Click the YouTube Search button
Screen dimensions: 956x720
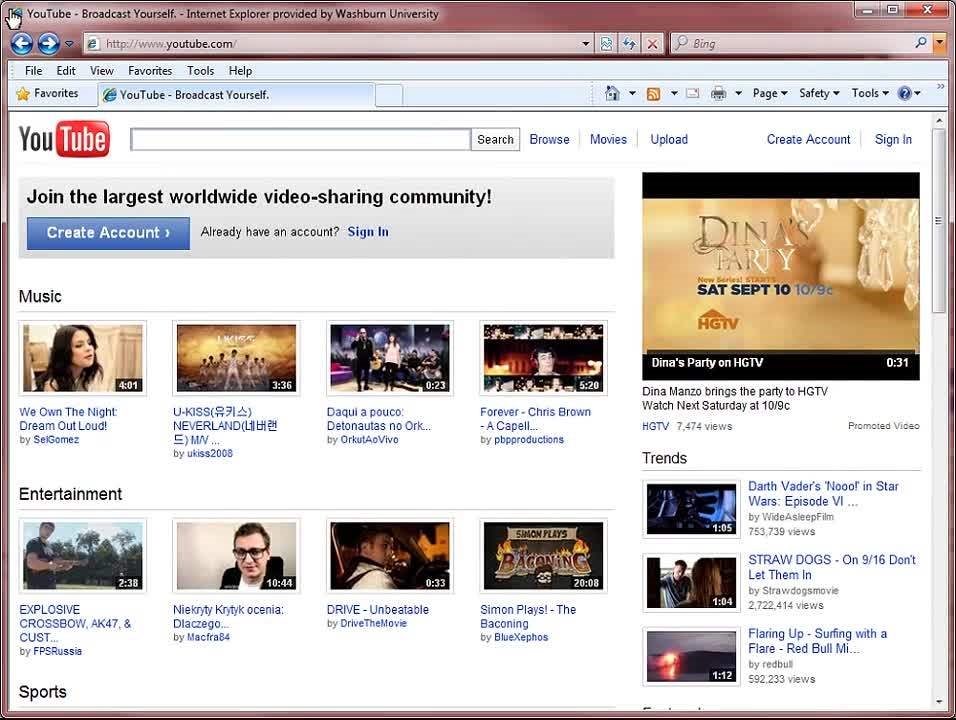coord(495,140)
